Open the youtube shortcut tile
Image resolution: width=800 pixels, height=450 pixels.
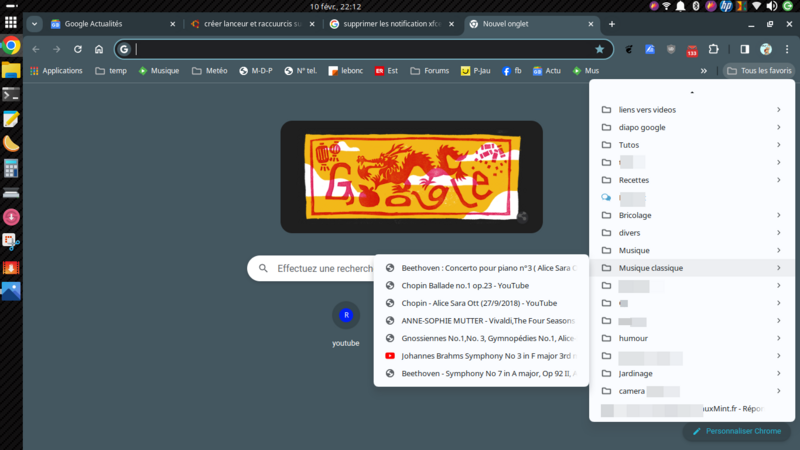point(346,323)
